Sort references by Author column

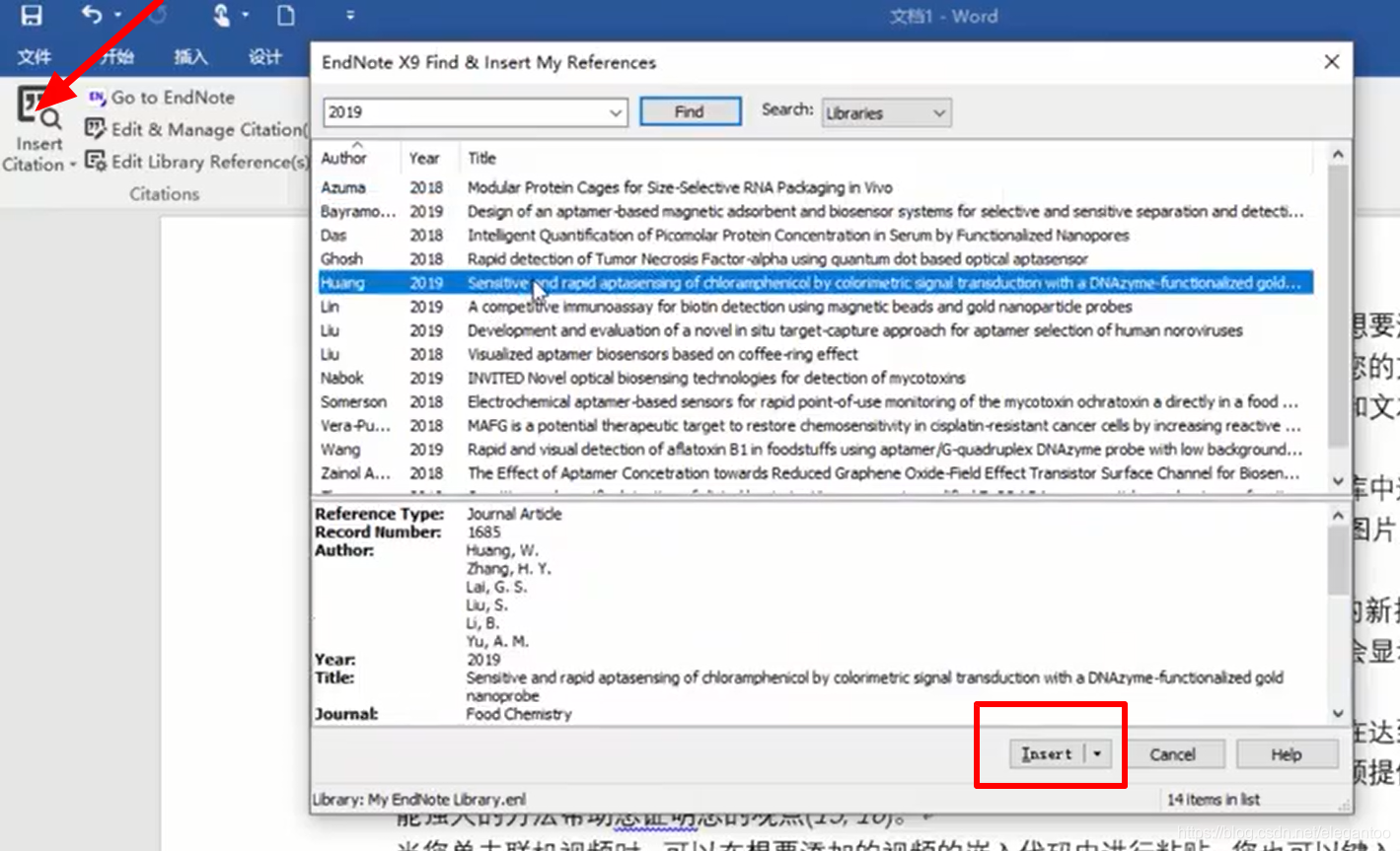click(x=343, y=158)
